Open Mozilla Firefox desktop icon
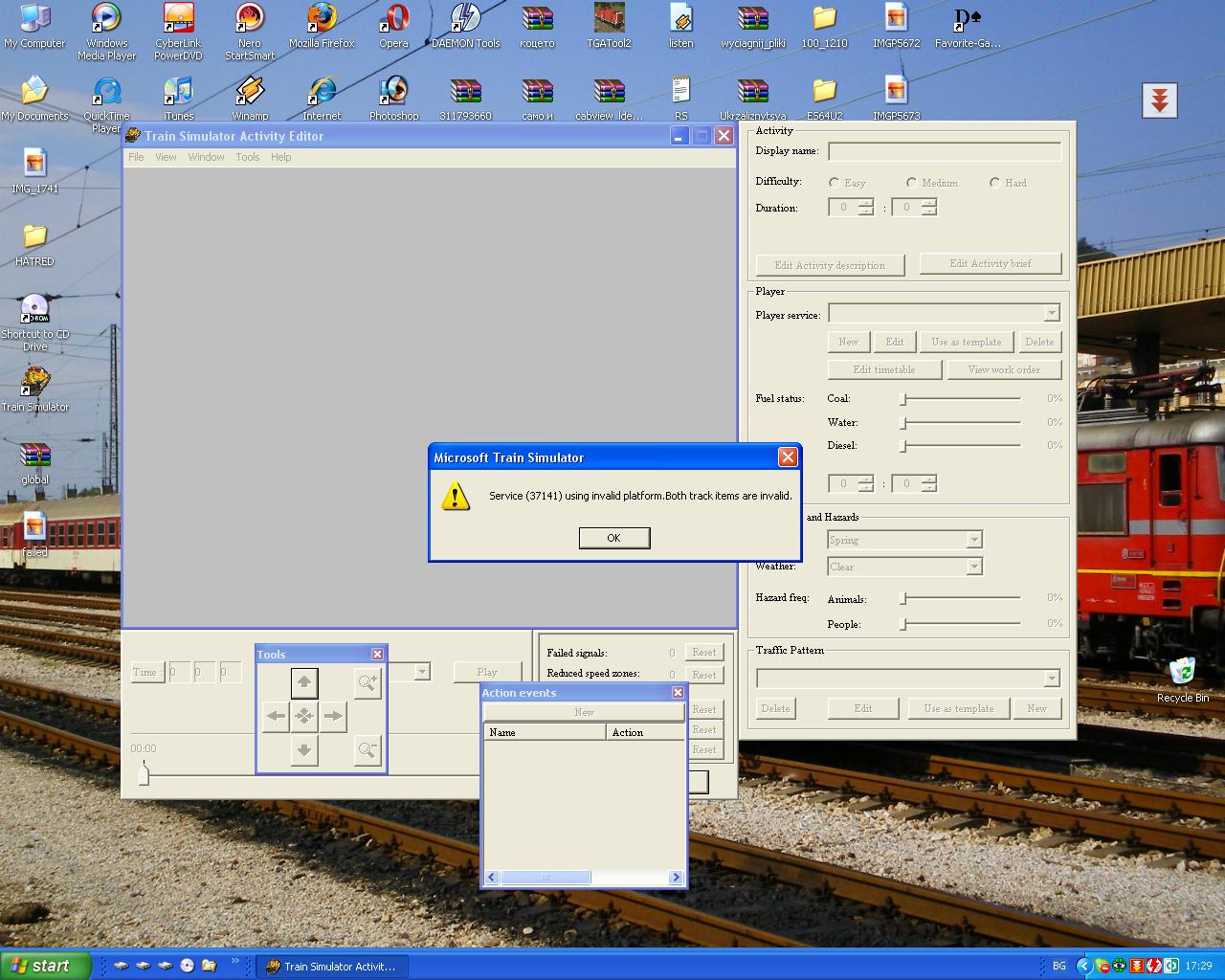 [x=322, y=26]
